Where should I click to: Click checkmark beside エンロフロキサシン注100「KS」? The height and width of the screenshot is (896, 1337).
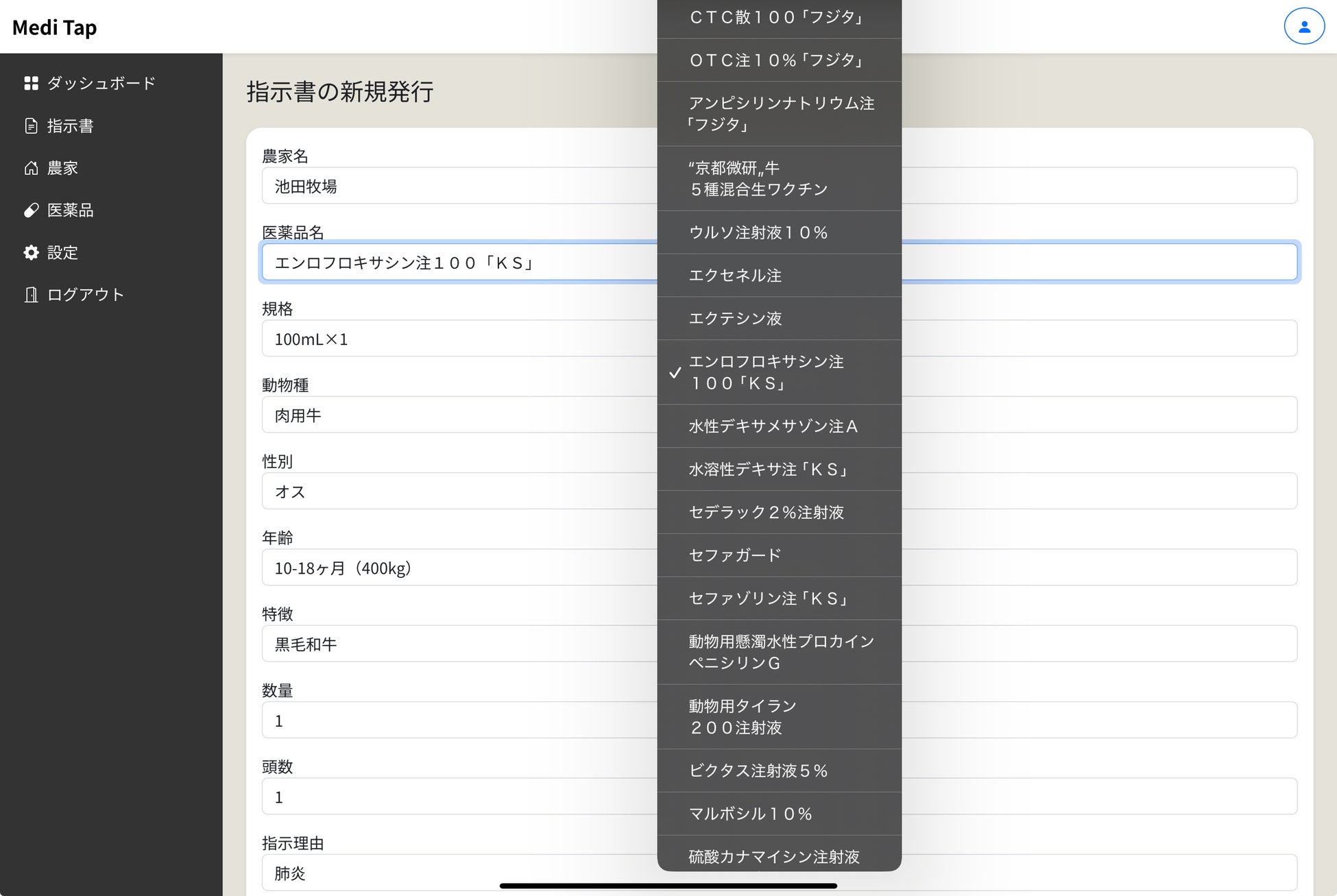pyautogui.click(x=675, y=372)
